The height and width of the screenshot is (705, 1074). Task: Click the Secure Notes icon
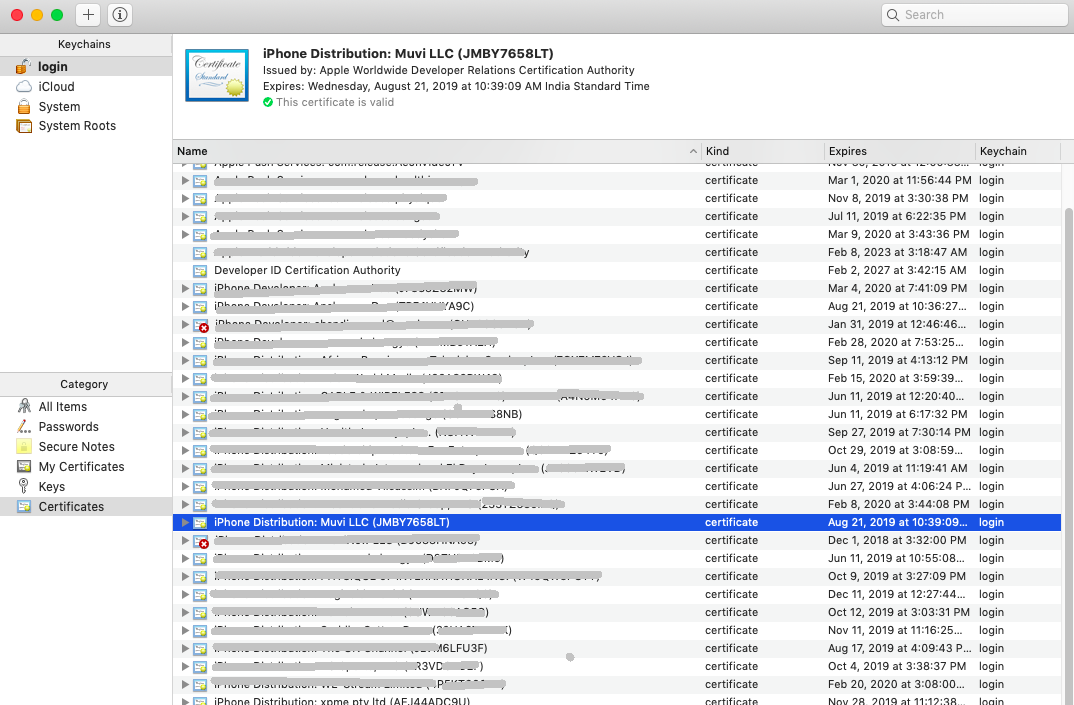point(24,447)
